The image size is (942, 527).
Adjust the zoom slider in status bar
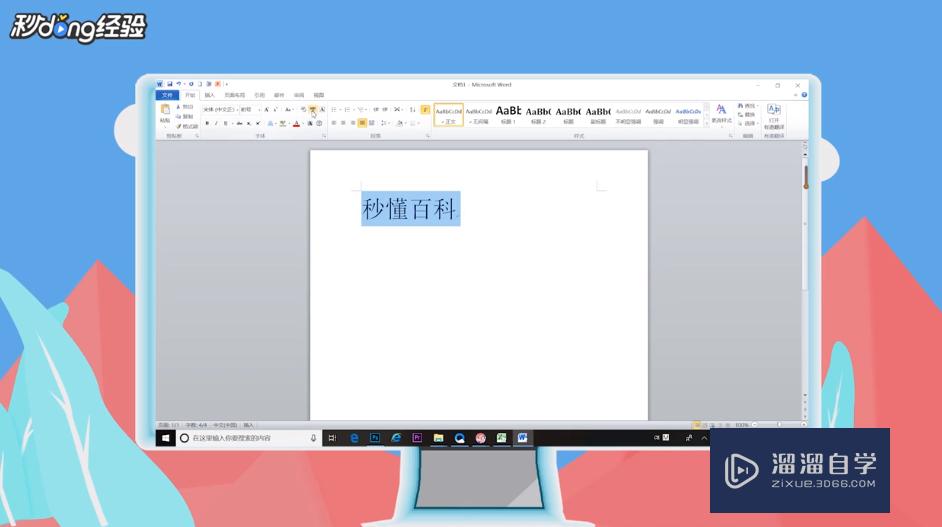779,425
